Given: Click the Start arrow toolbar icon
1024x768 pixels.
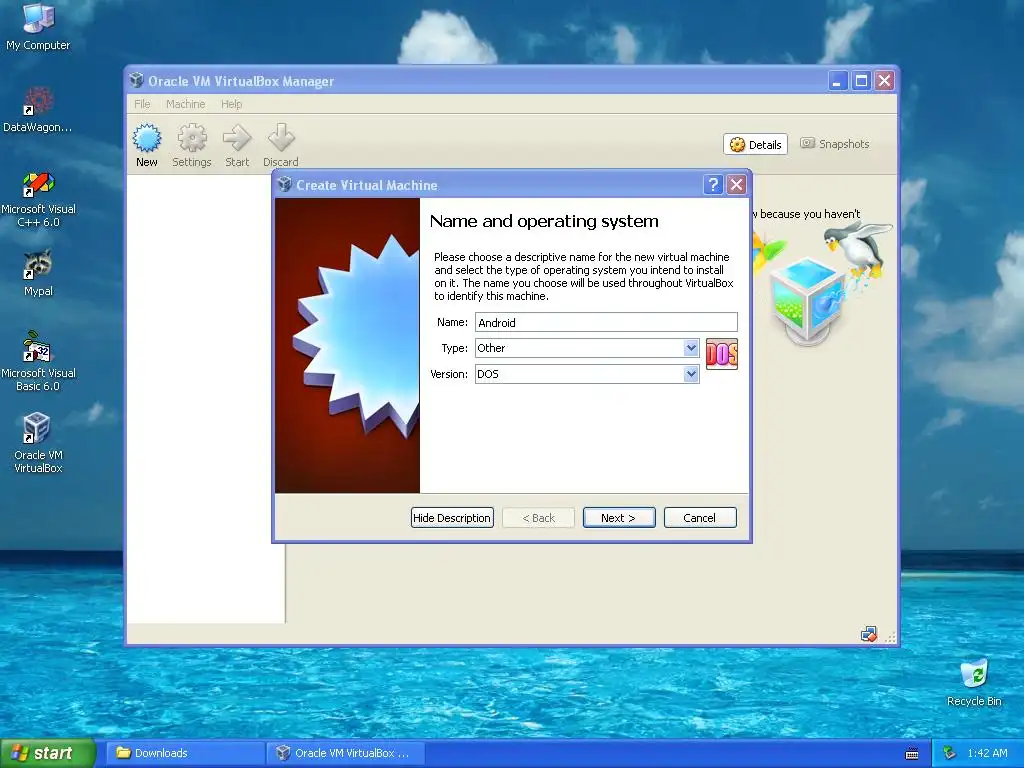Looking at the screenshot, I should tap(237, 145).
